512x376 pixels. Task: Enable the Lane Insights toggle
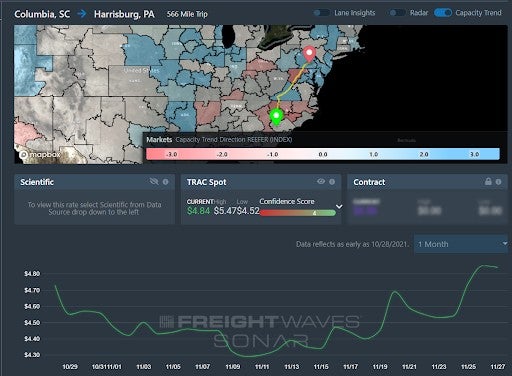click(x=322, y=13)
